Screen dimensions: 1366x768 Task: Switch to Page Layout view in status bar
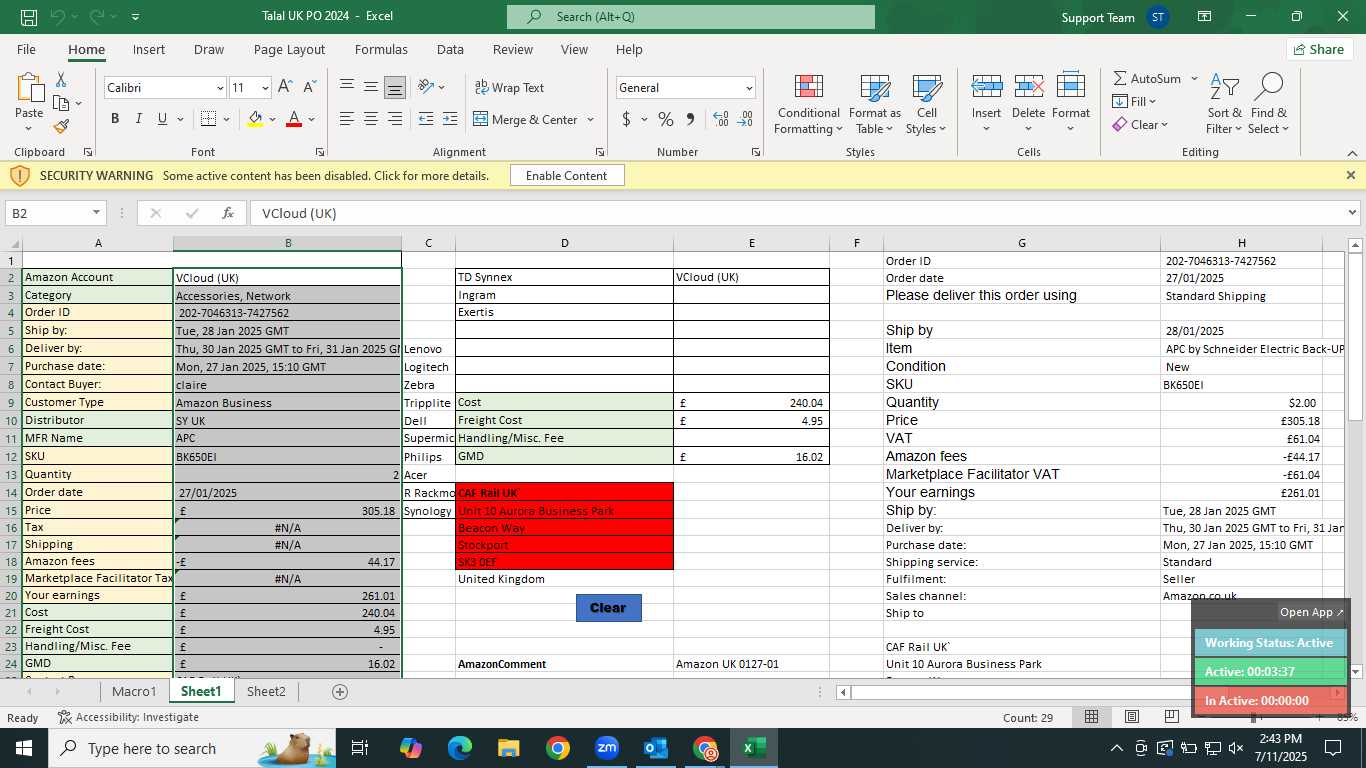1131,717
